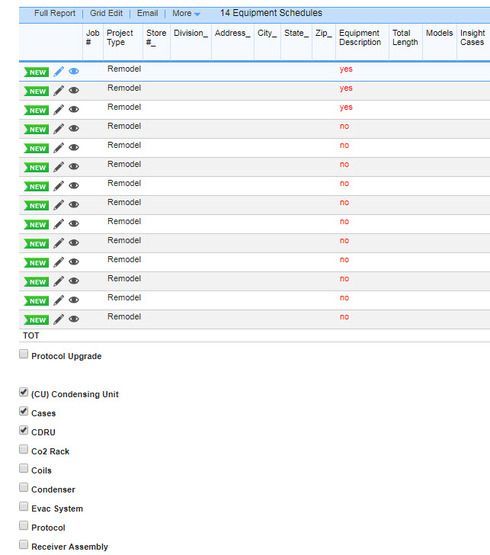This screenshot has width=490, height=555.
Task: Click the pencil edit icon in the last row
Action: coord(58,319)
